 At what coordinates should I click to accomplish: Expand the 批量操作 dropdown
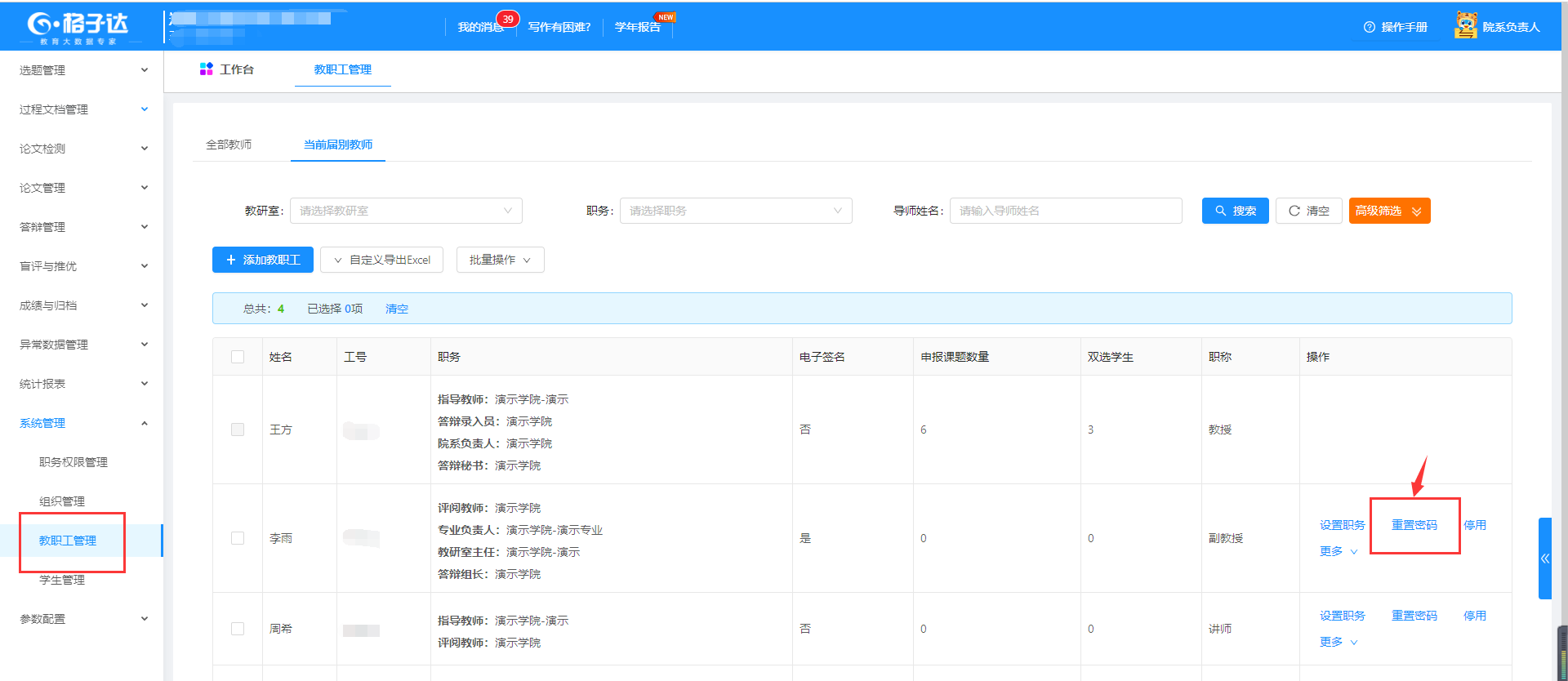(x=500, y=260)
